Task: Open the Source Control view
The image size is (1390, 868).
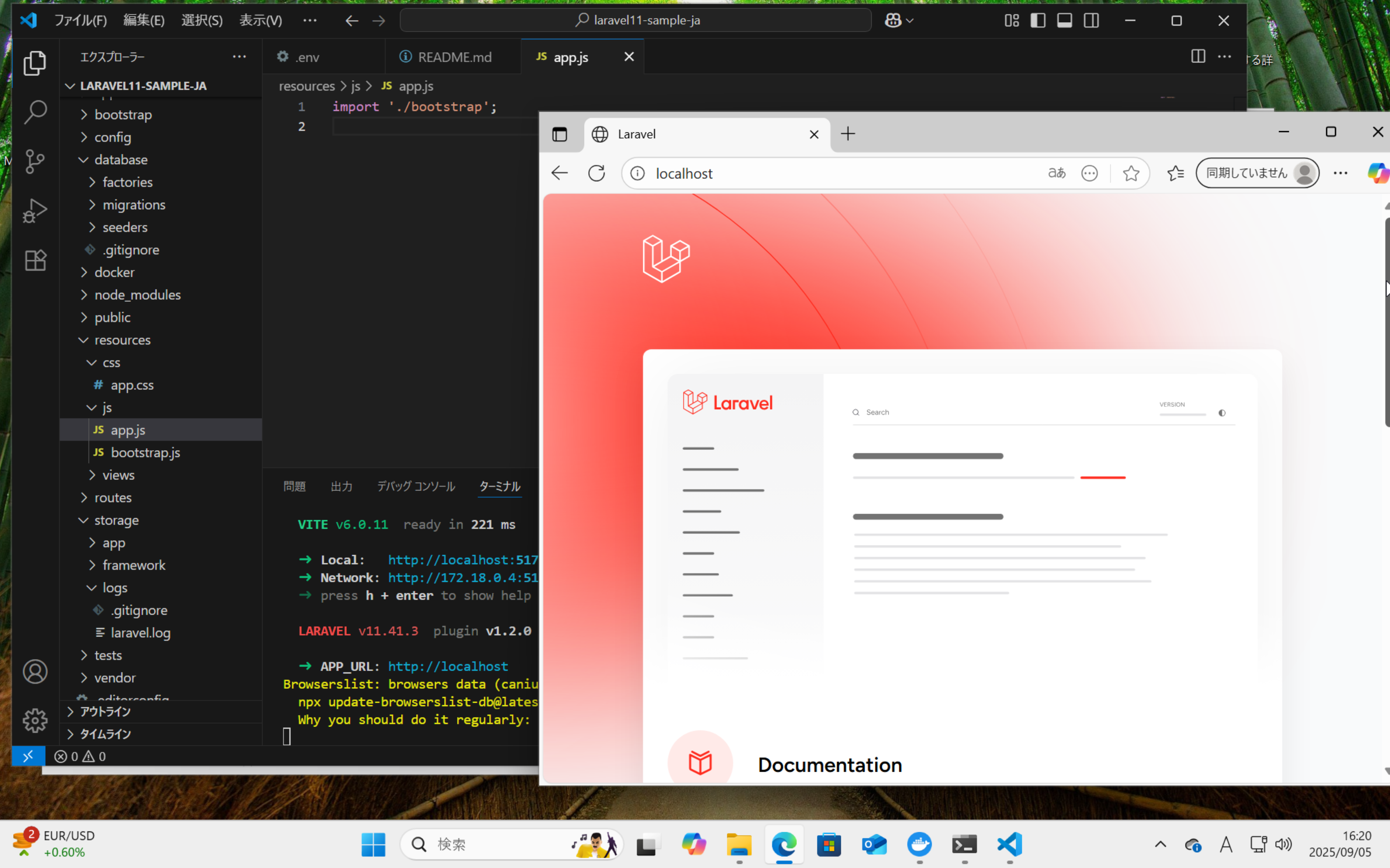Action: coord(35,161)
